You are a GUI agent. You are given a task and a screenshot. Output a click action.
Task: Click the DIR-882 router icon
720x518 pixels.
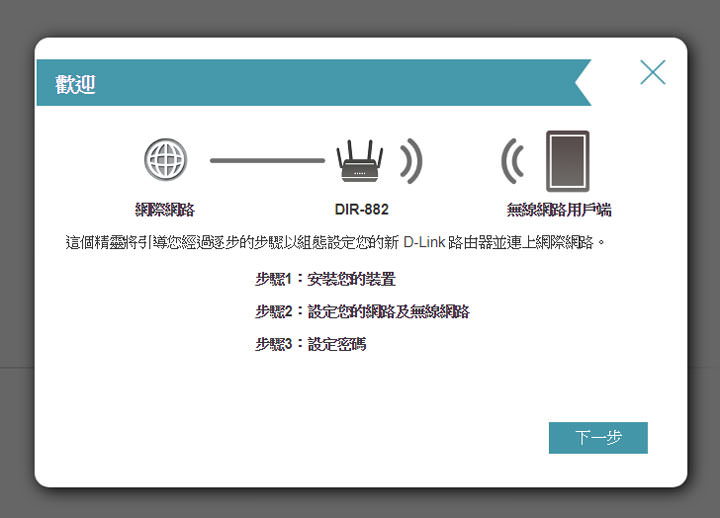359,160
